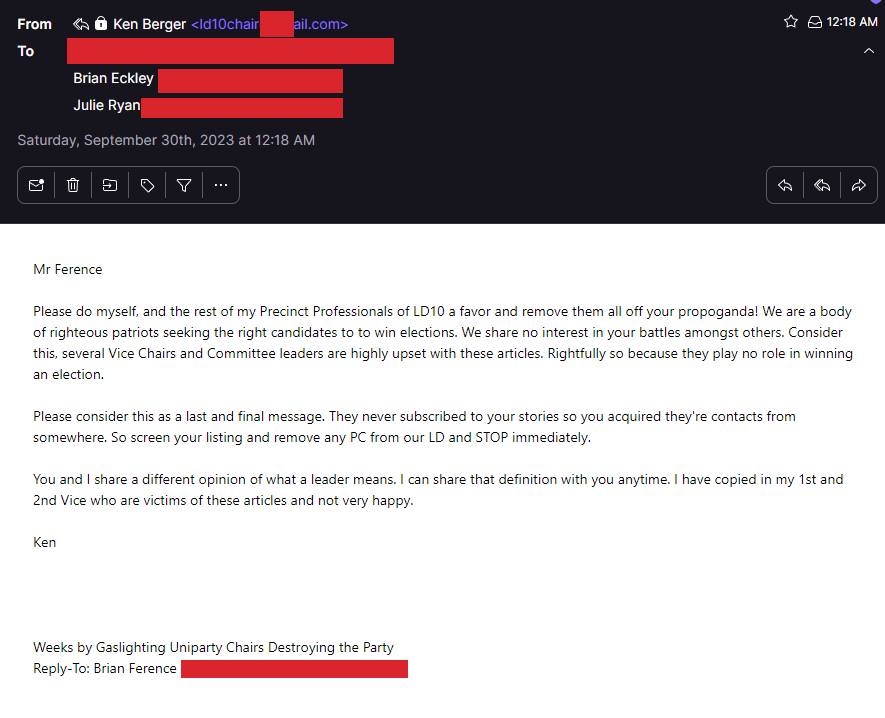Reply all to this message
885x718 pixels.
coord(822,185)
